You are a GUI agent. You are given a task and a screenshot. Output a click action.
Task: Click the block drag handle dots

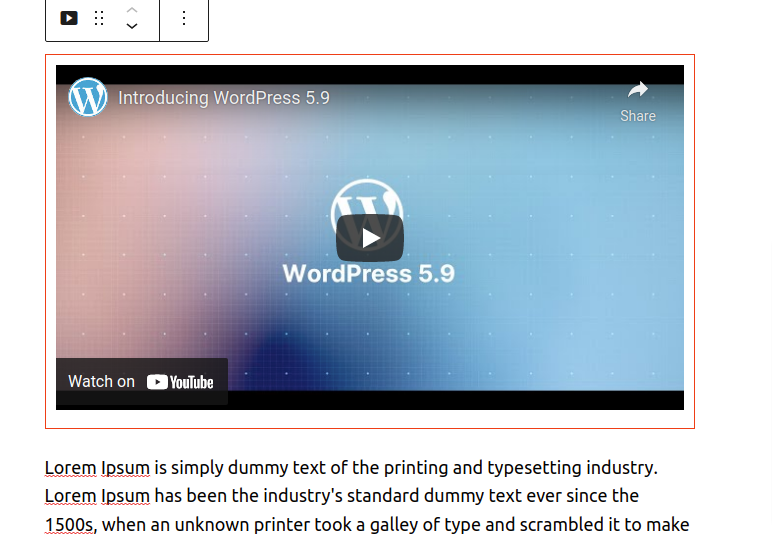coord(99,18)
